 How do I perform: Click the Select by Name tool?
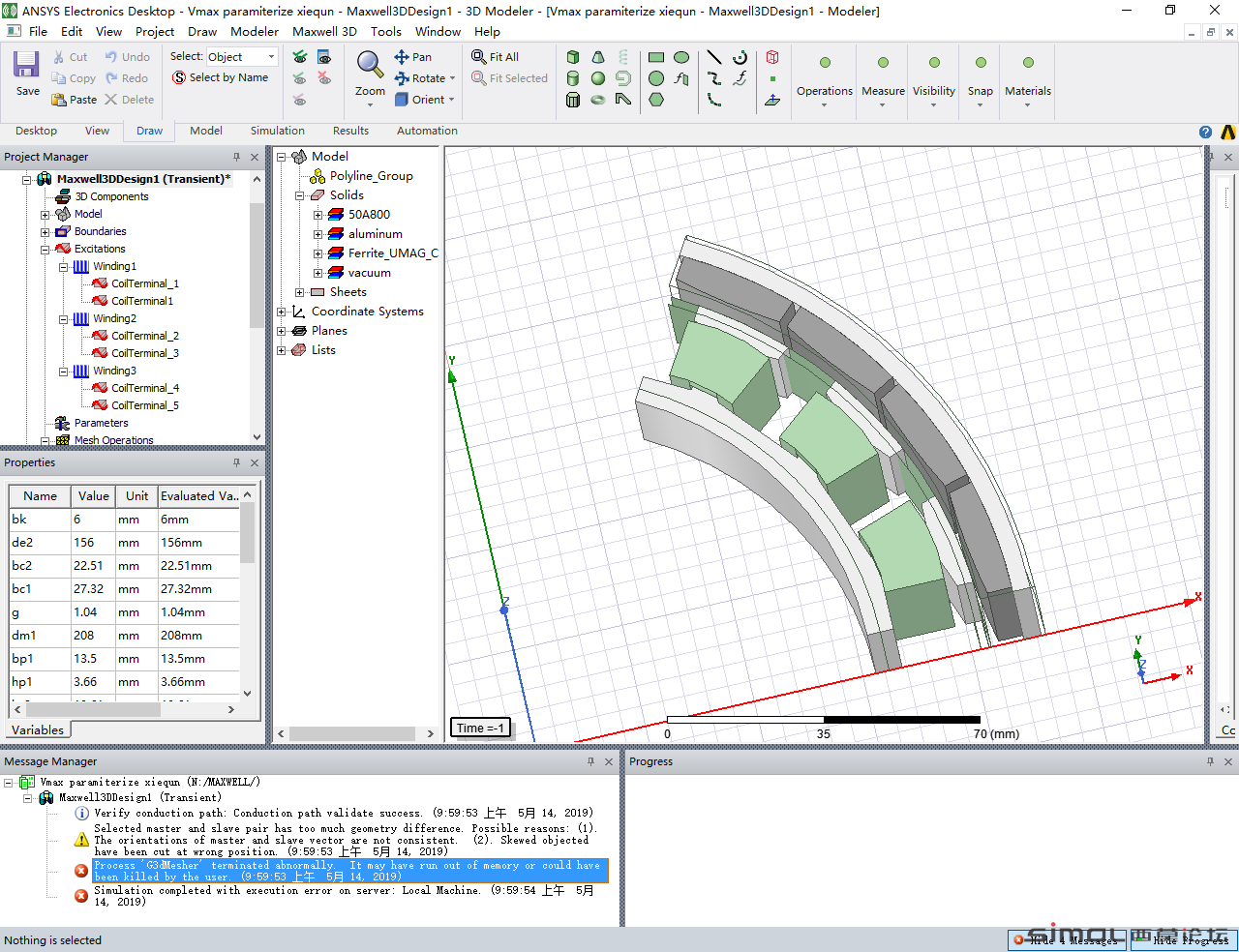click(220, 77)
